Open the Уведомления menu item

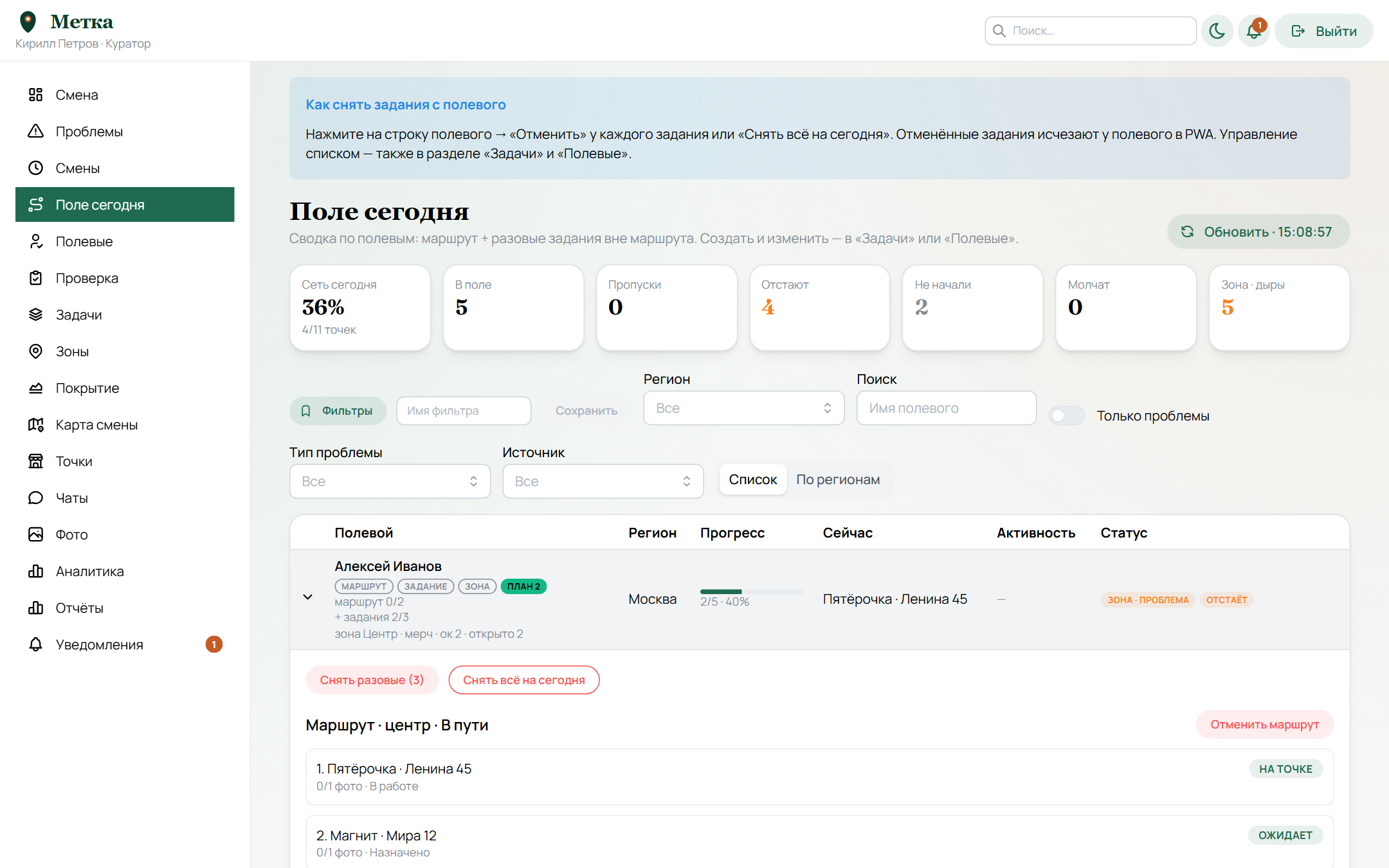tap(125, 645)
